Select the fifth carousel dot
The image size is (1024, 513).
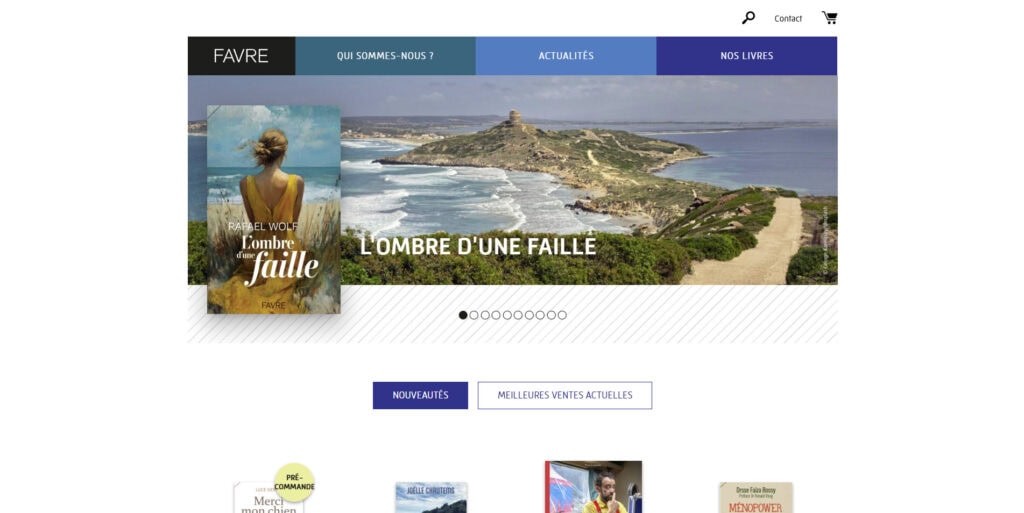pos(507,315)
